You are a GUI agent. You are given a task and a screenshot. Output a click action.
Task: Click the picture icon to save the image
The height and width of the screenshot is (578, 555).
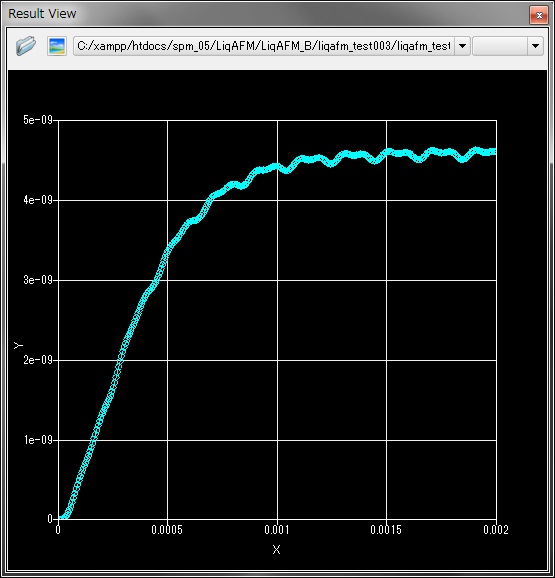pos(57,46)
